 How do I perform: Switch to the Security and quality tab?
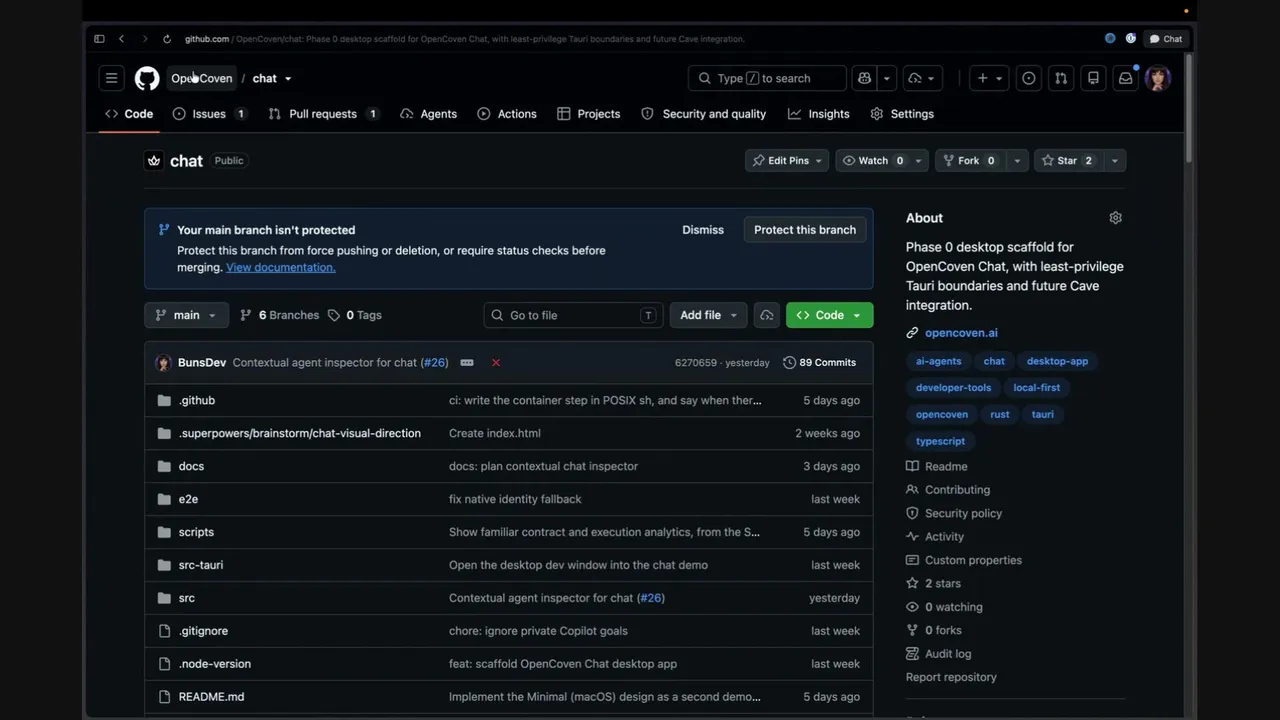click(703, 114)
